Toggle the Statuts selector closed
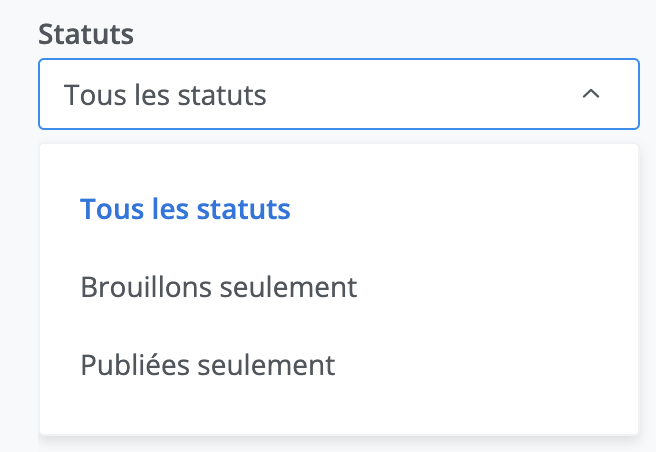This screenshot has width=656, height=452. tap(591, 94)
